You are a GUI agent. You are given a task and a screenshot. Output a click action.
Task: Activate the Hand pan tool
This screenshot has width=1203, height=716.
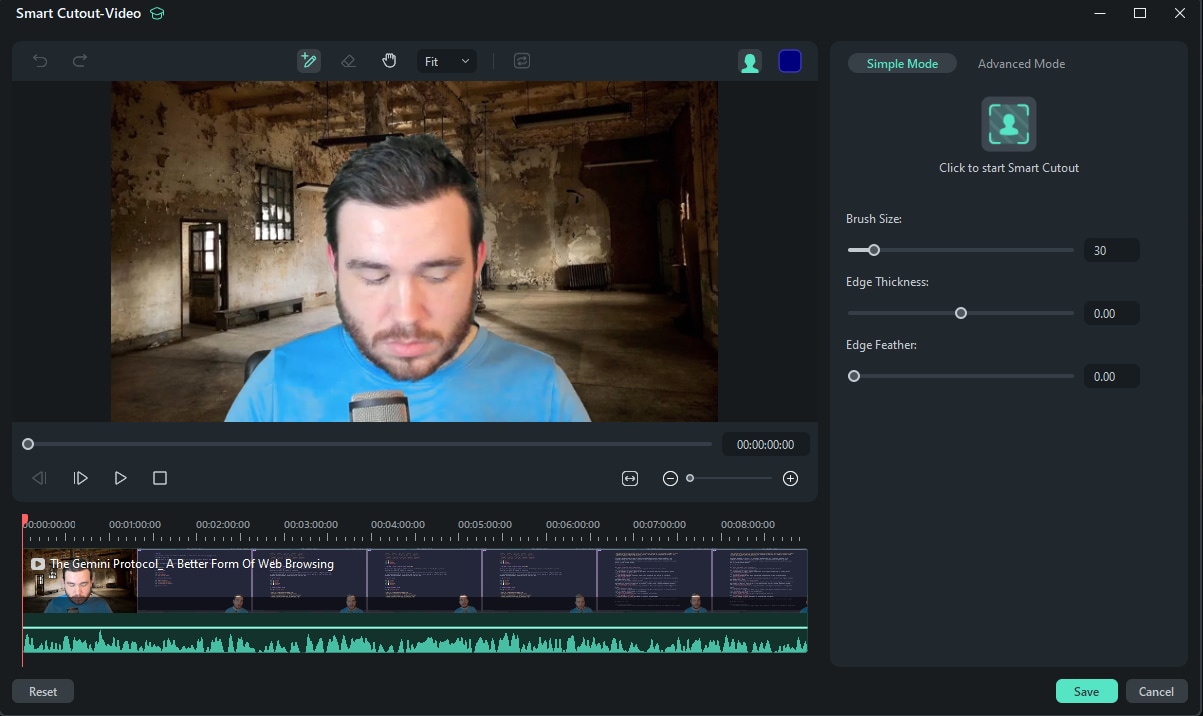point(389,61)
